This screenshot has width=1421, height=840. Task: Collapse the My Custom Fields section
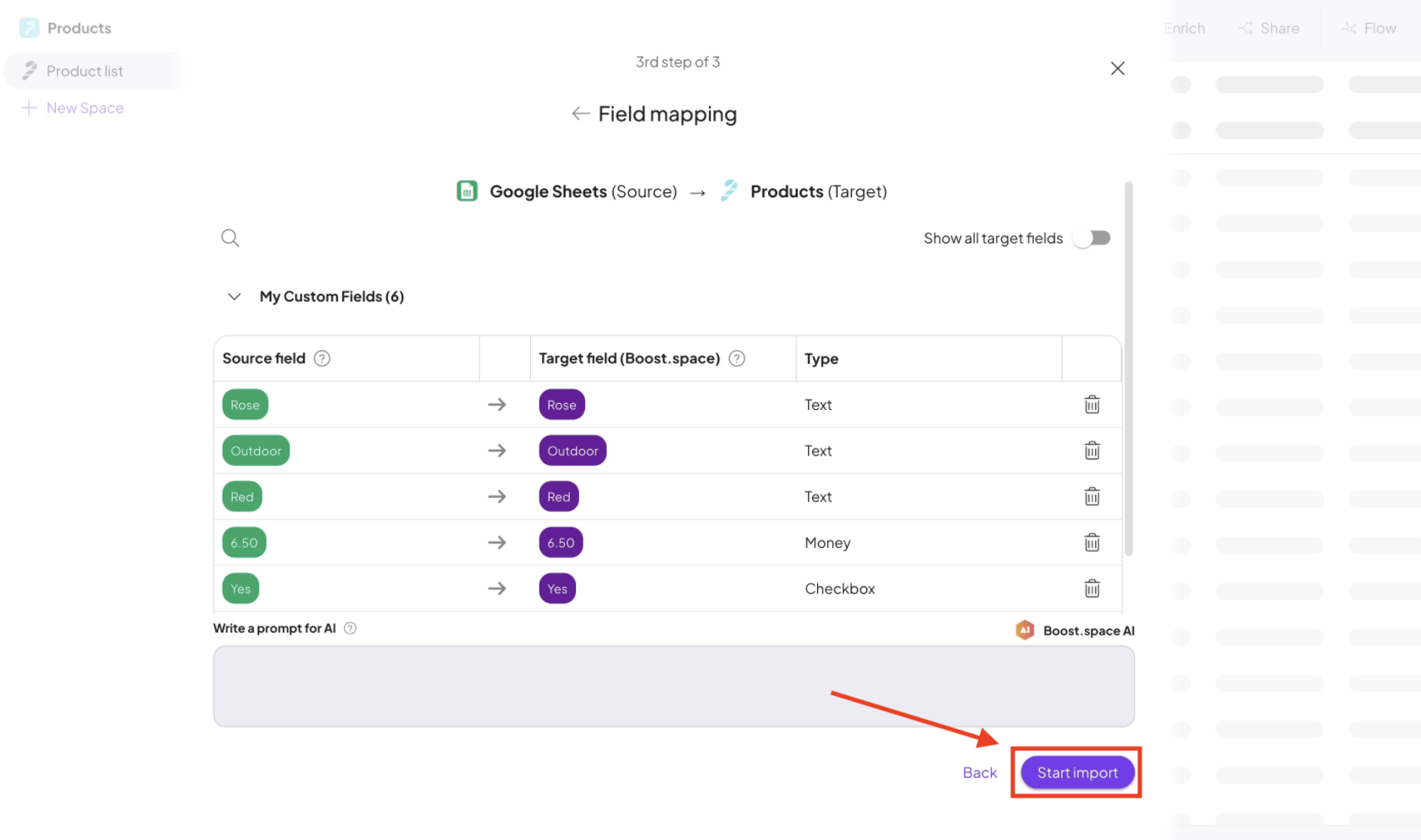point(235,296)
